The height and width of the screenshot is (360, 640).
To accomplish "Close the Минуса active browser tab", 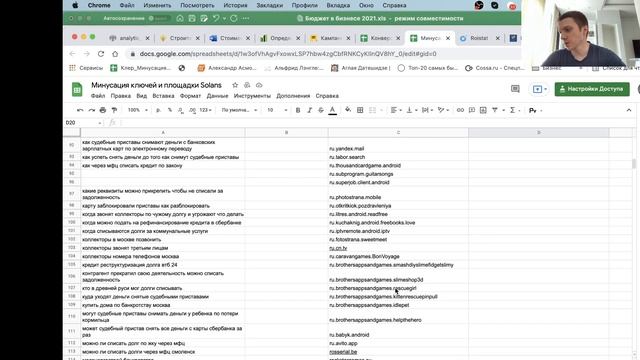I will 448,38.
